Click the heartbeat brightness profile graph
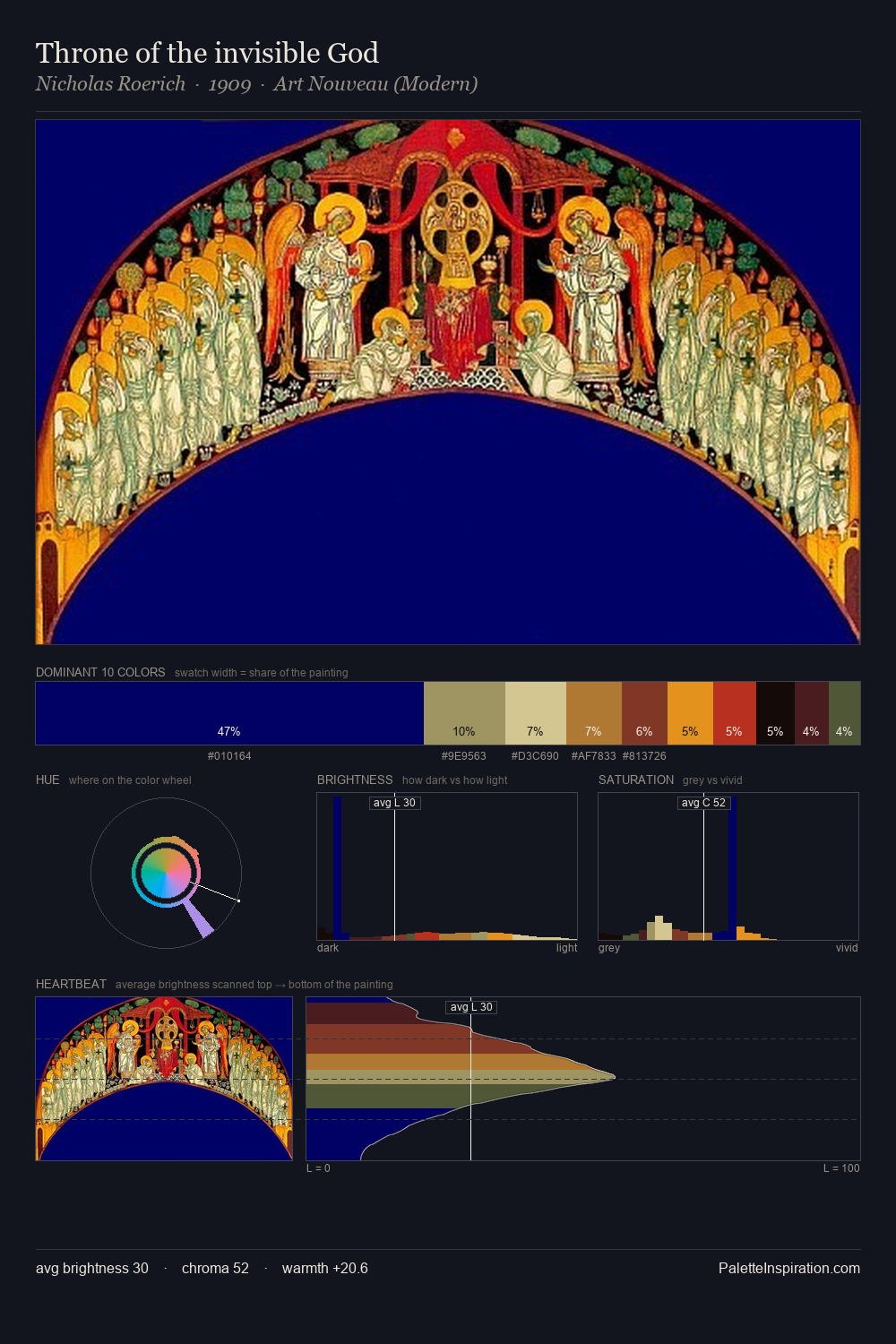The width and height of the screenshot is (896, 1344). click(583, 1079)
